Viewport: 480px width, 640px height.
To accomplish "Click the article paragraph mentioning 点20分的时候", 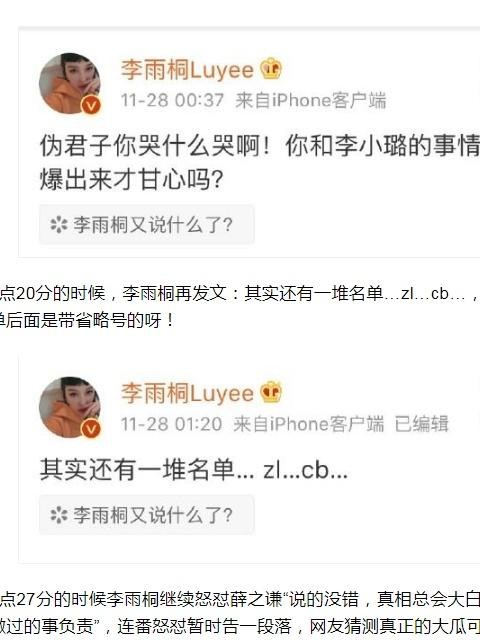I will point(240,307).
